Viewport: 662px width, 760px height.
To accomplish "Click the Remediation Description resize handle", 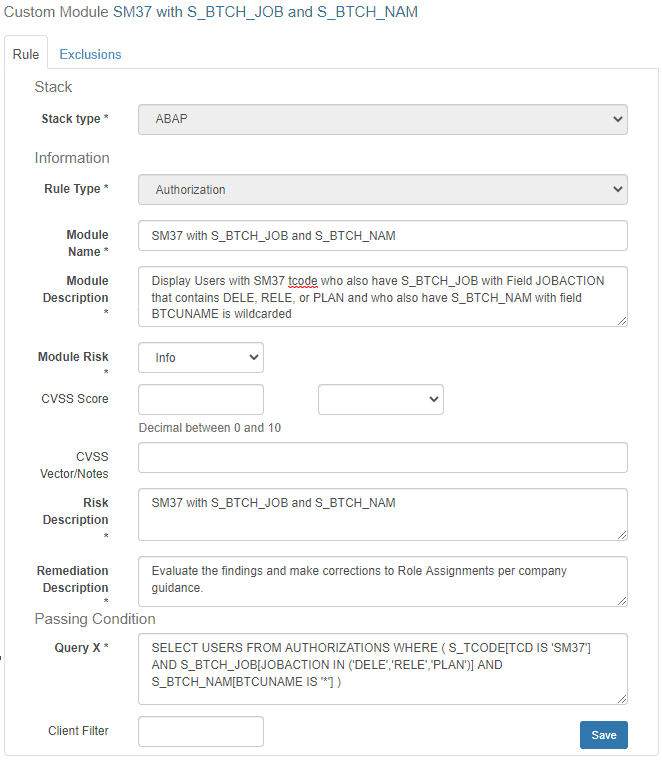I will pos(622,600).
